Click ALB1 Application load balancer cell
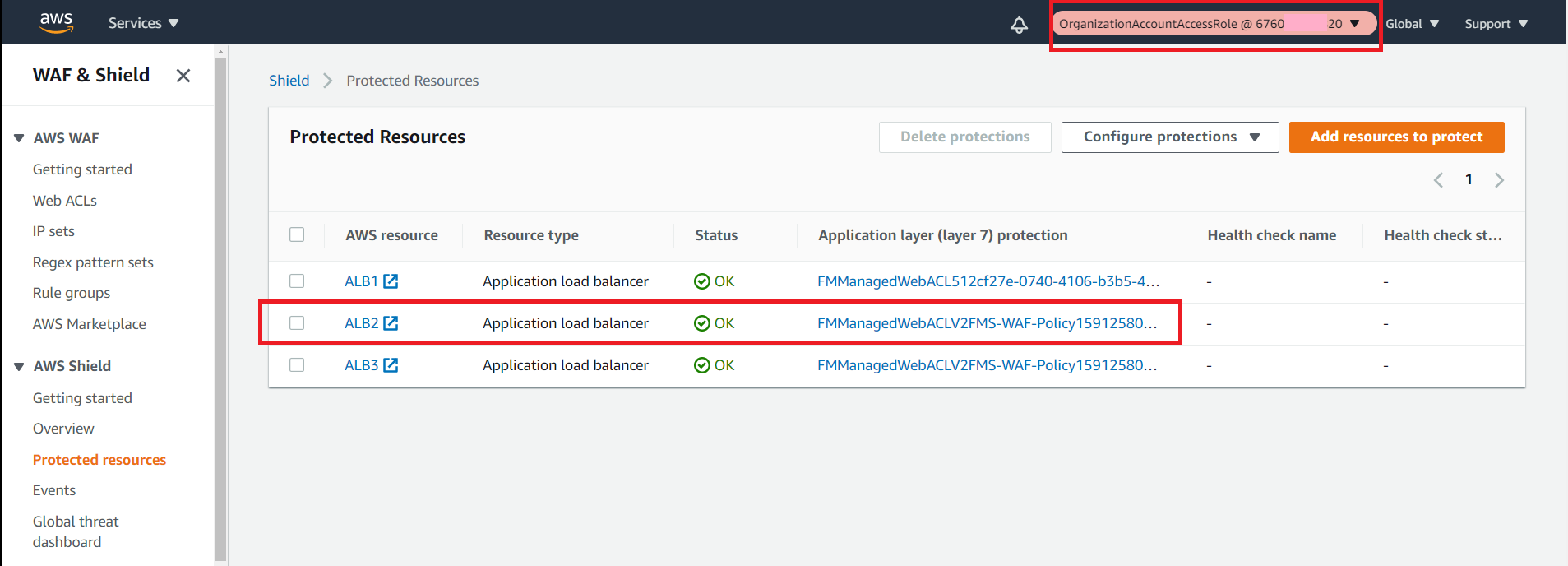This screenshot has width=1568, height=566. pos(566,281)
